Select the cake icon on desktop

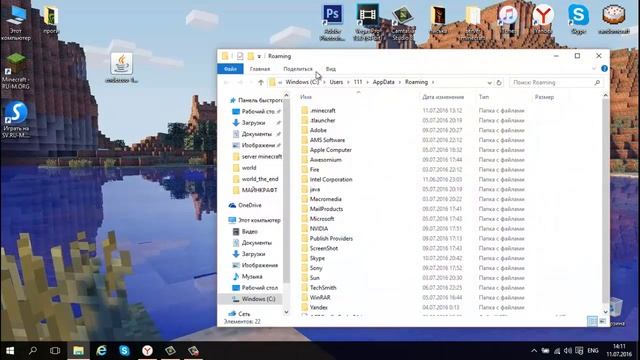(613, 19)
